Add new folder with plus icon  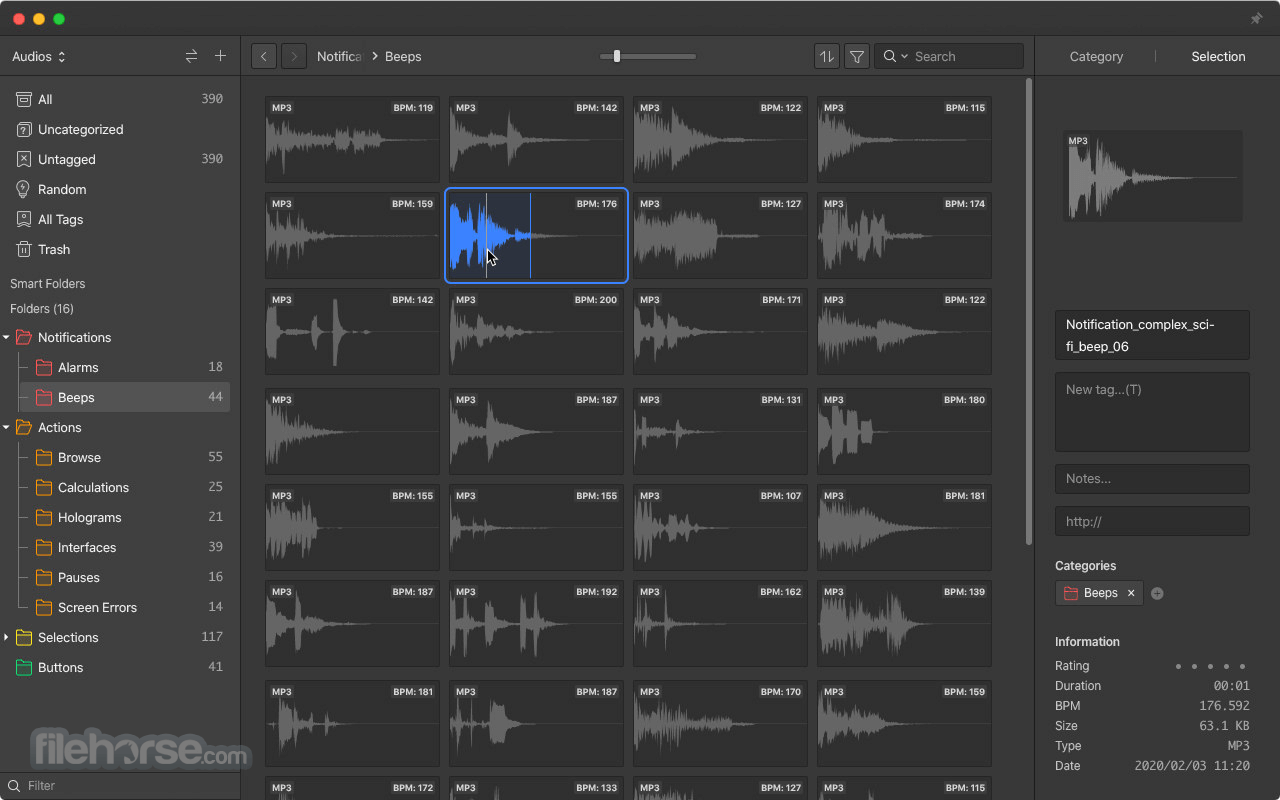click(x=220, y=57)
